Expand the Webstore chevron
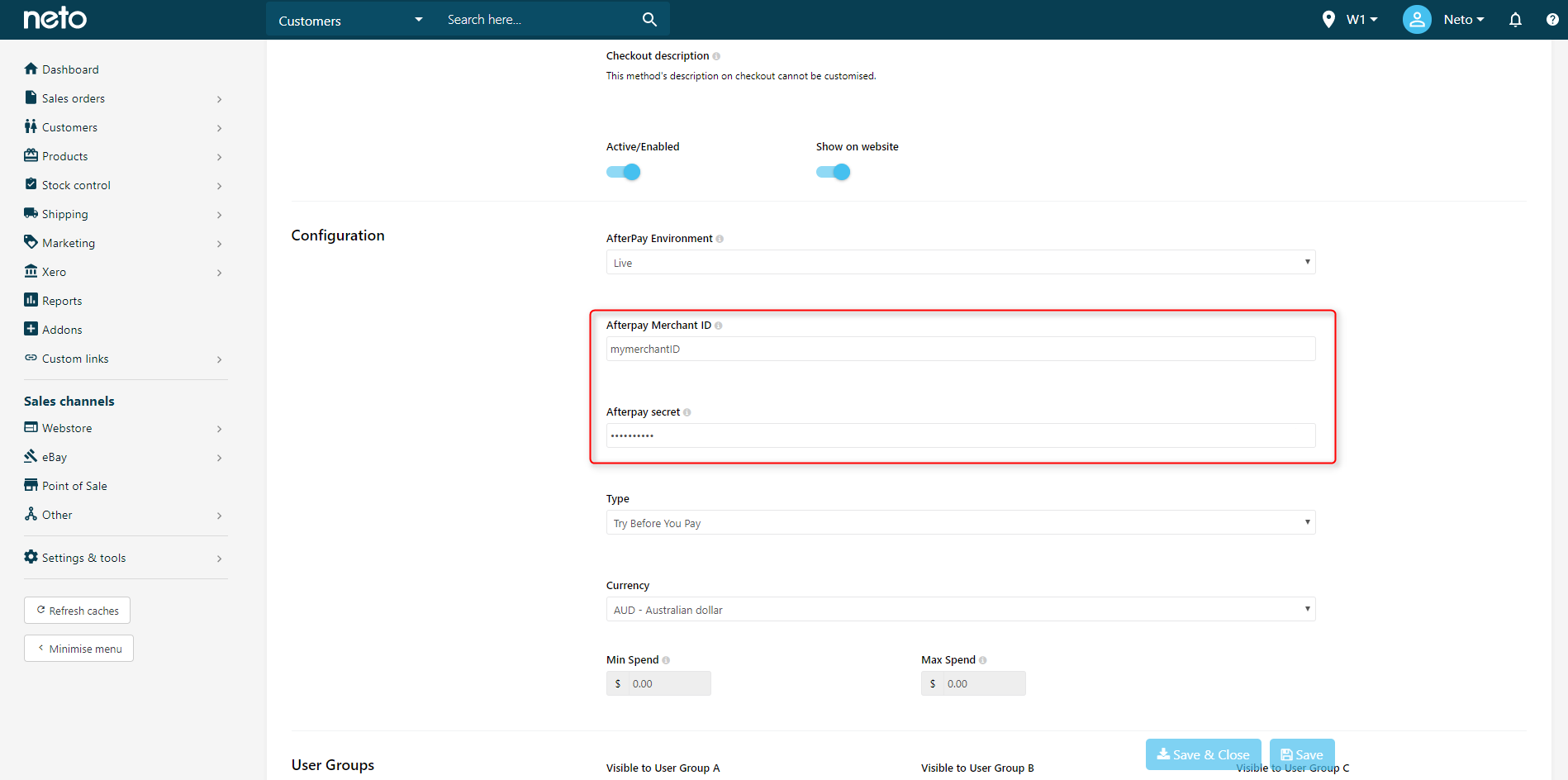This screenshot has width=1568, height=780. pos(219,429)
